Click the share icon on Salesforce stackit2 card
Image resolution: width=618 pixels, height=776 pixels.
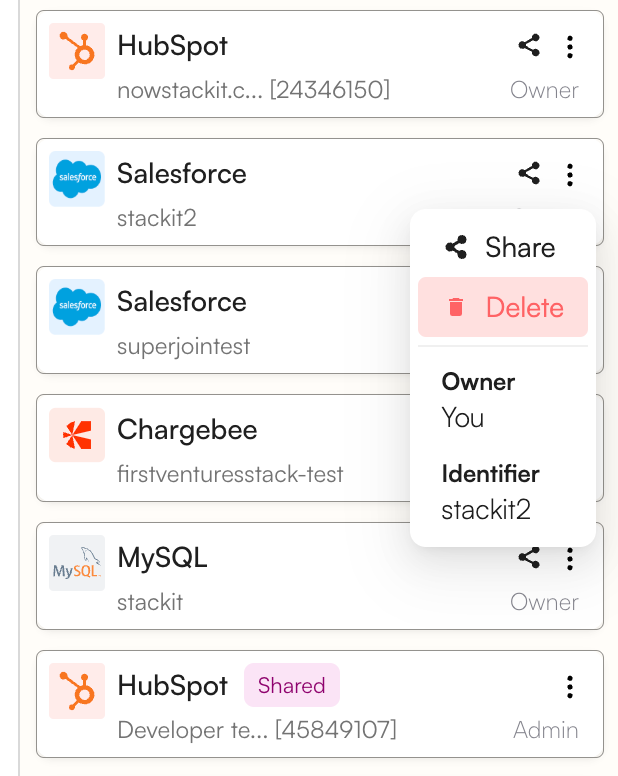point(529,173)
